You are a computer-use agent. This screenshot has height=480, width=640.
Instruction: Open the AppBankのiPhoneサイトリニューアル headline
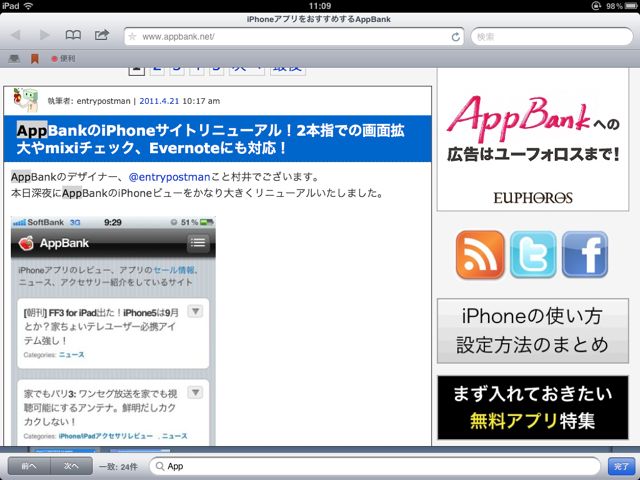211,139
